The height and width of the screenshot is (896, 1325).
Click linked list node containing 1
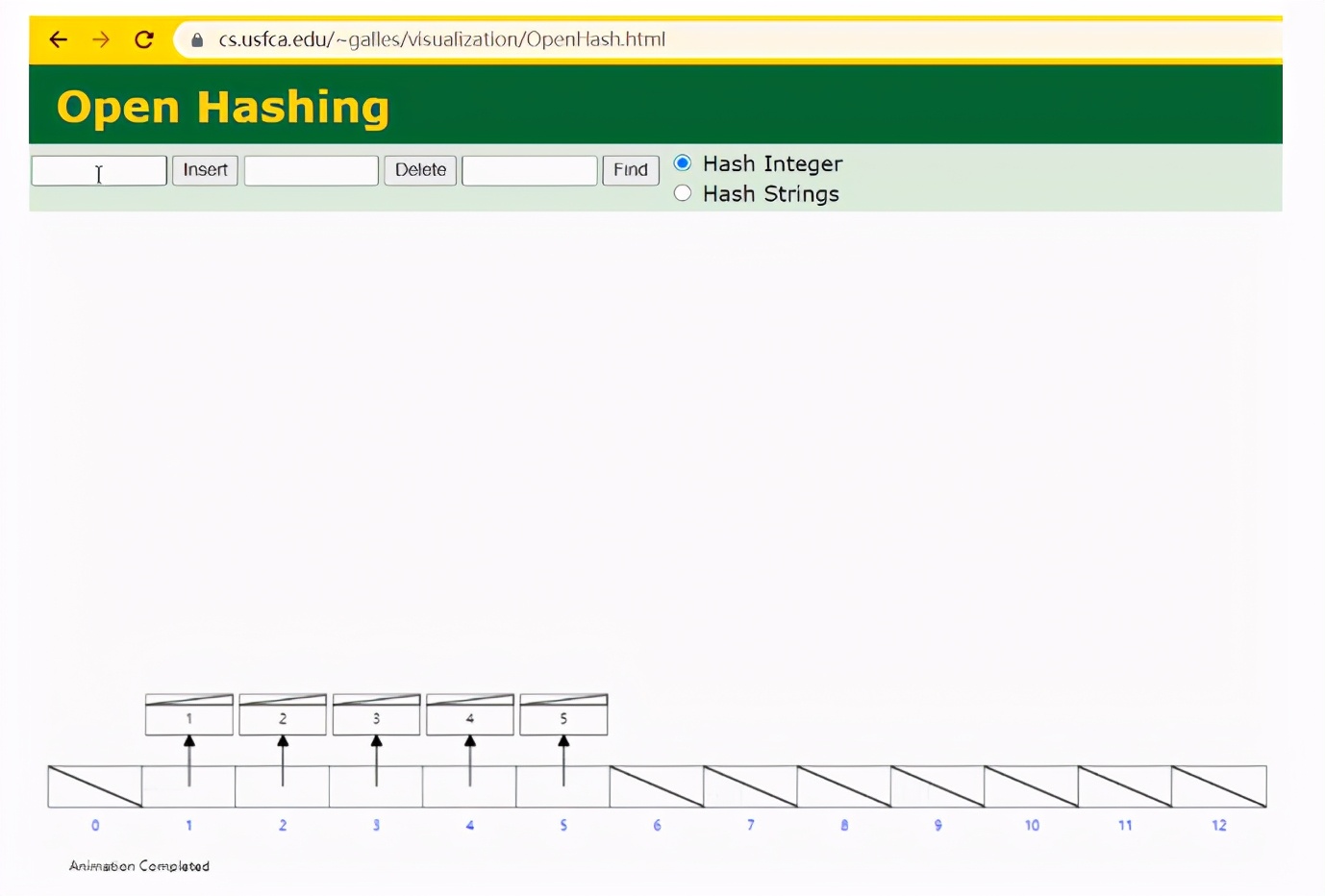tap(189, 718)
